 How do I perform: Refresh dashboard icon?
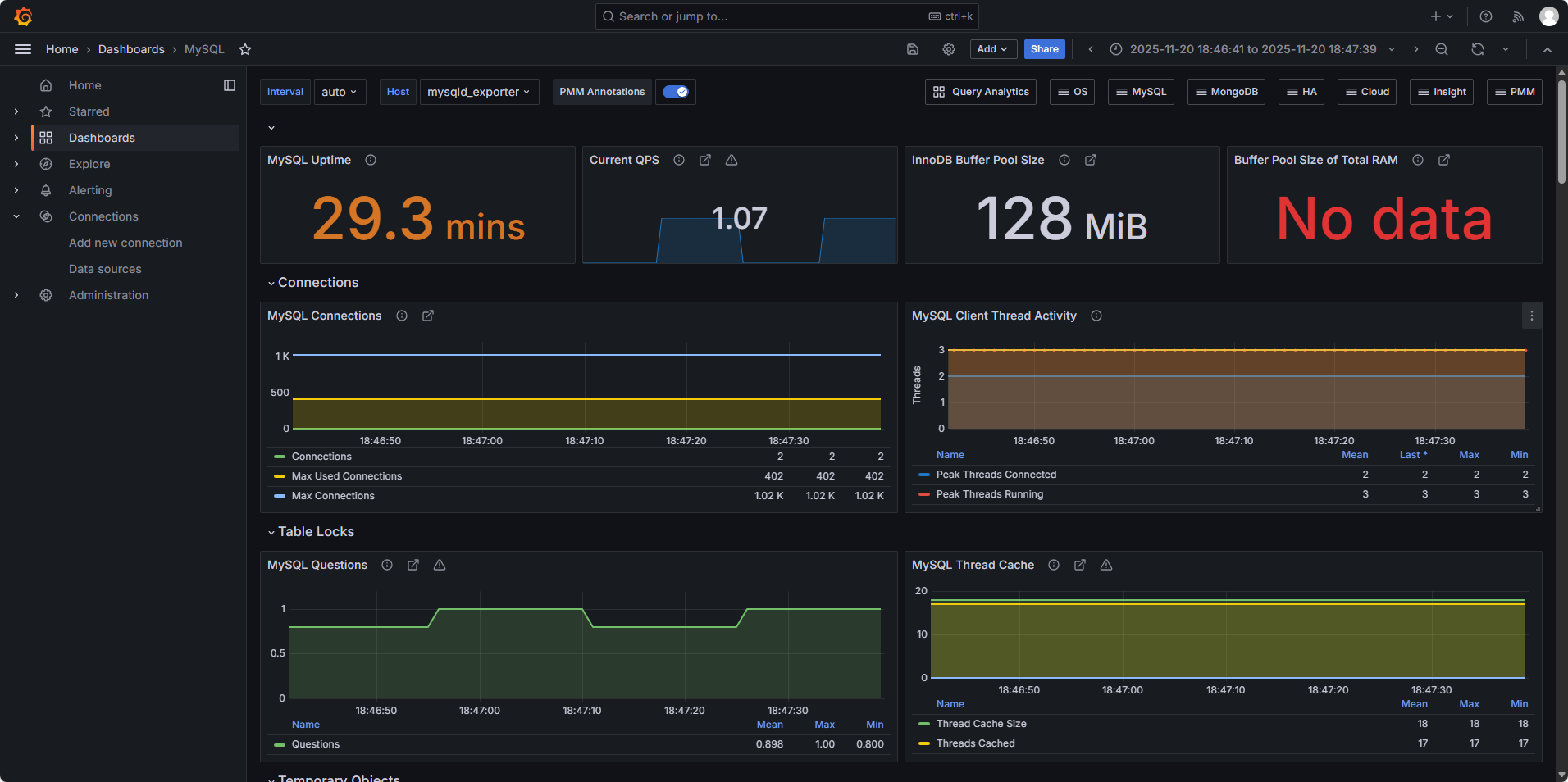click(x=1478, y=49)
